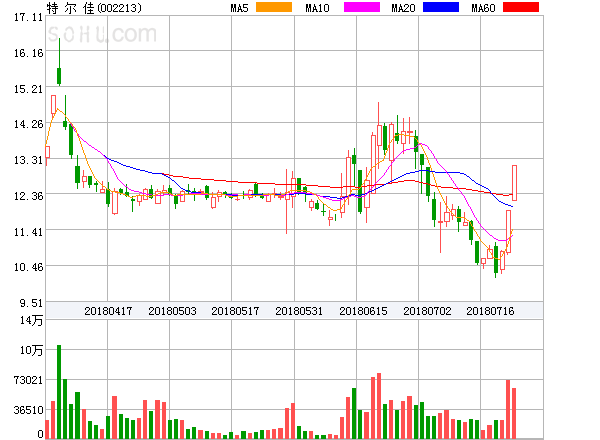Click the 20180716 date label
The height and width of the screenshot is (440, 600).
(x=490, y=311)
